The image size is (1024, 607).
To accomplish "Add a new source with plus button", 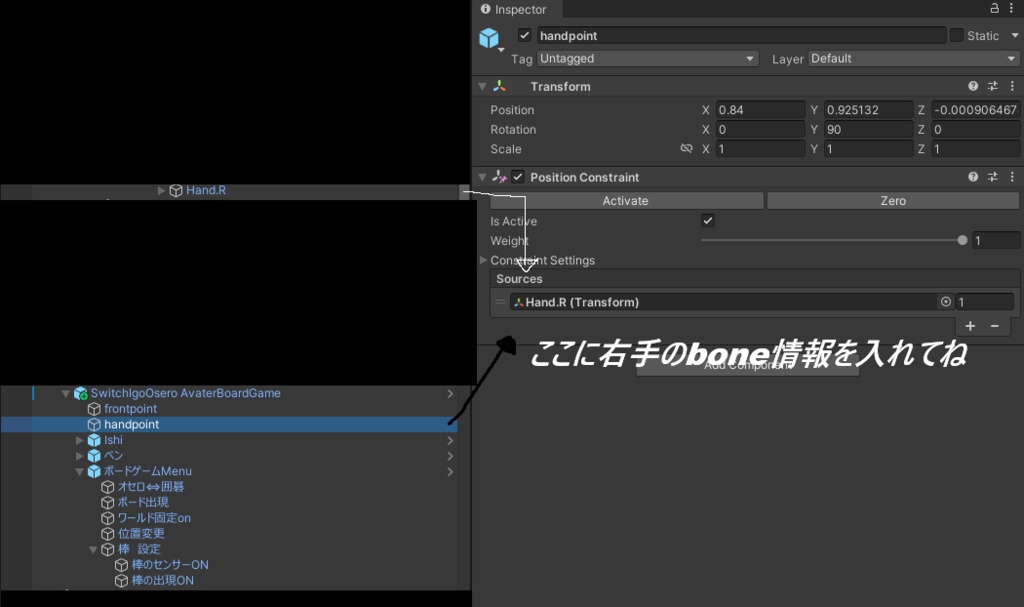I will coord(970,326).
